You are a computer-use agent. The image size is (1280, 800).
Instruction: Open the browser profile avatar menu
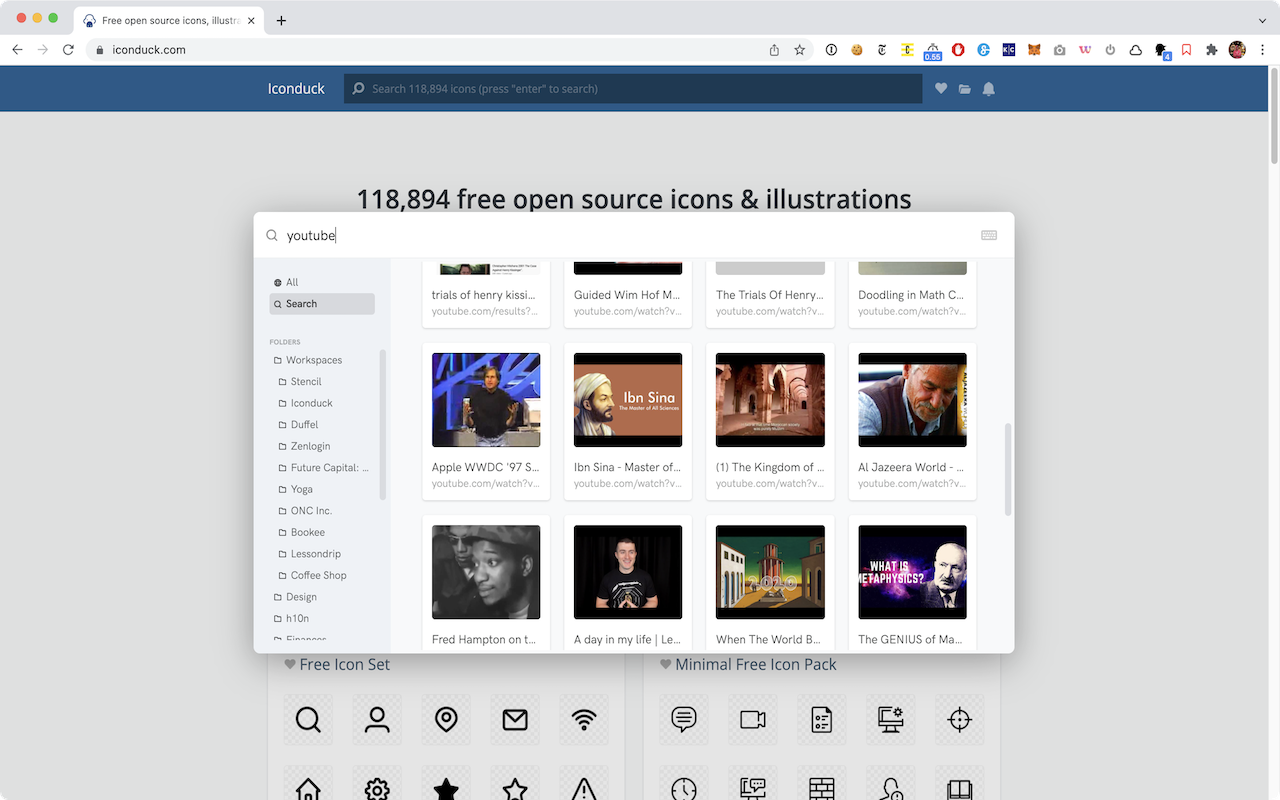[1237, 49]
